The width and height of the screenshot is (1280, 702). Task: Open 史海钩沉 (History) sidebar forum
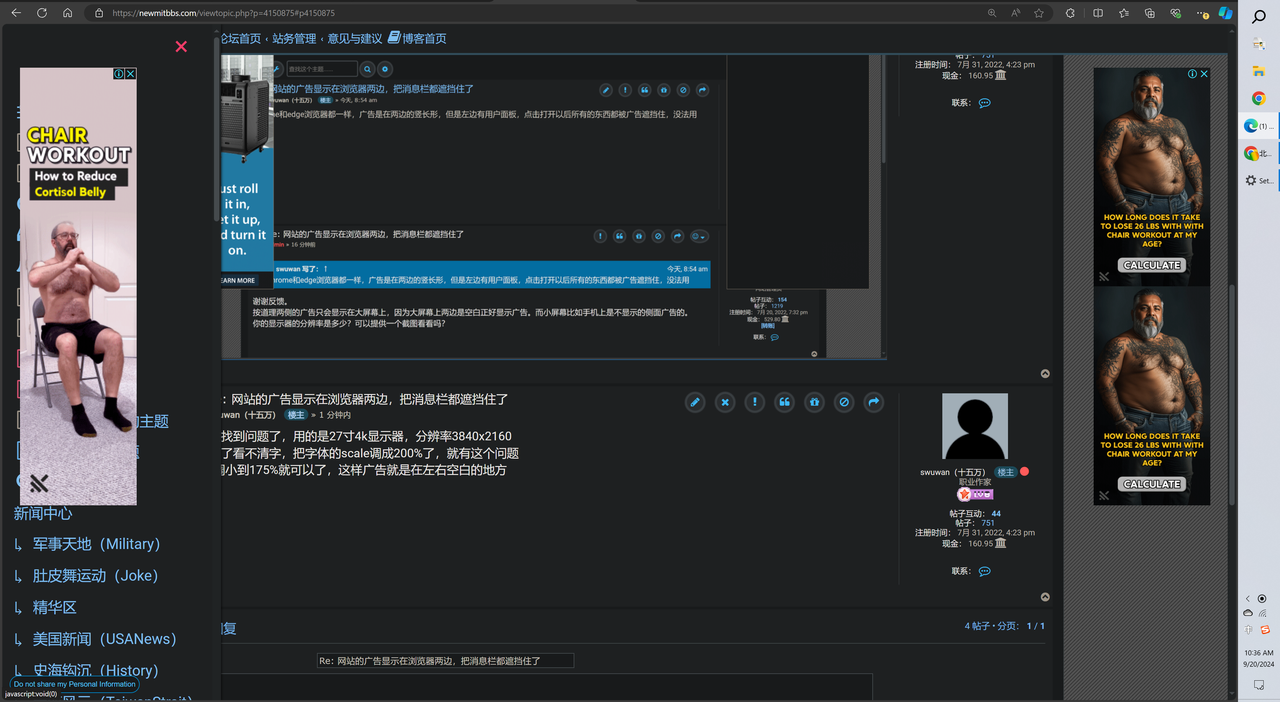[x=95, y=670]
